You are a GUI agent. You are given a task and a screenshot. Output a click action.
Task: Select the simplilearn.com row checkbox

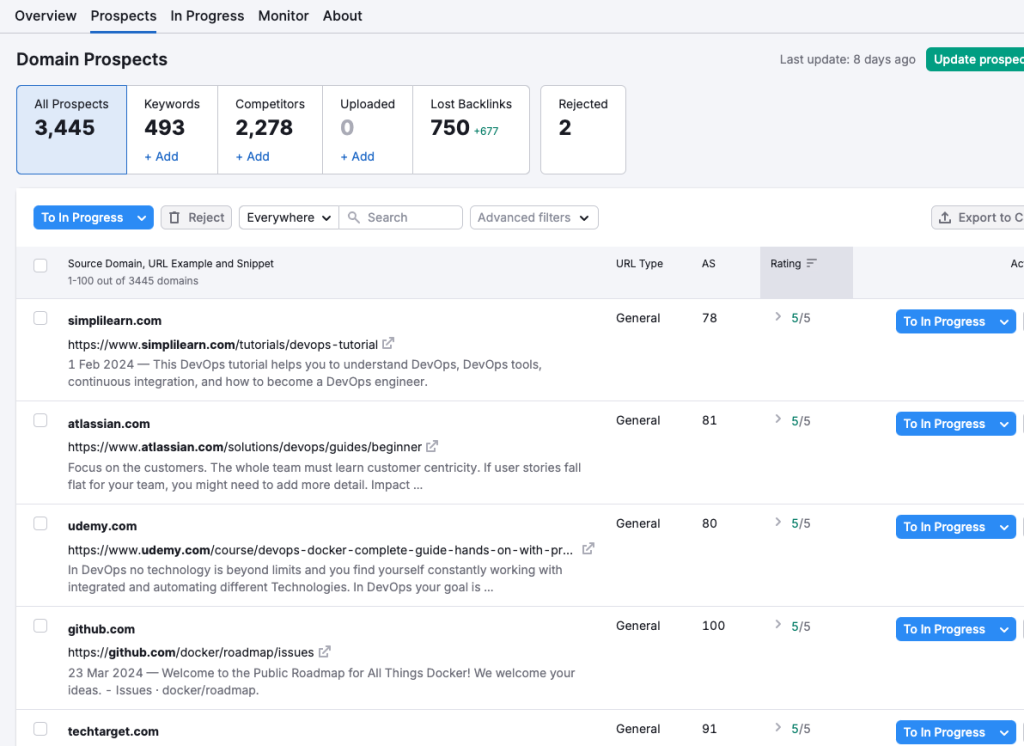pyautogui.click(x=40, y=318)
